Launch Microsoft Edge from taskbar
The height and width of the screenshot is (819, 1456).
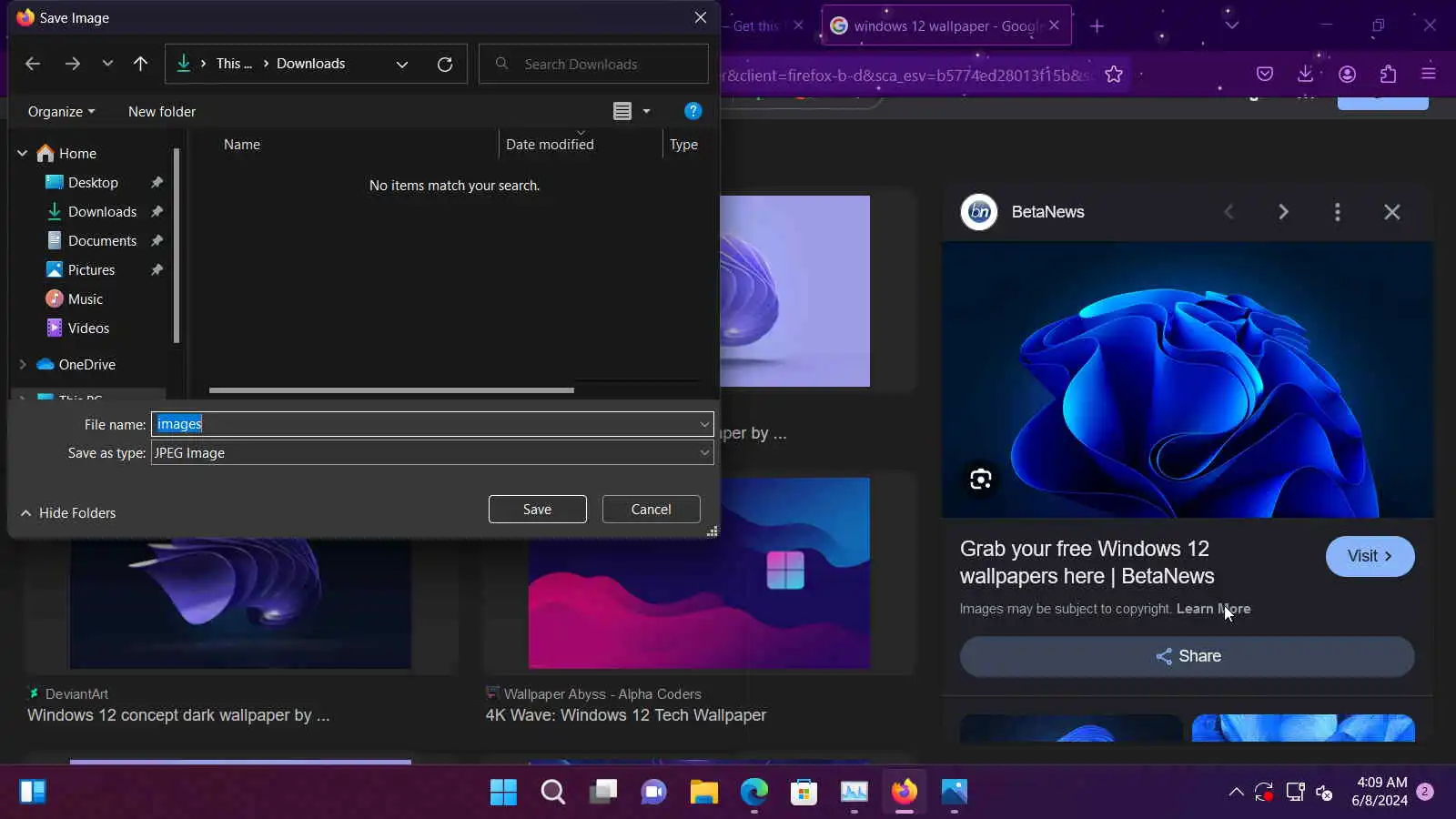[x=753, y=792]
